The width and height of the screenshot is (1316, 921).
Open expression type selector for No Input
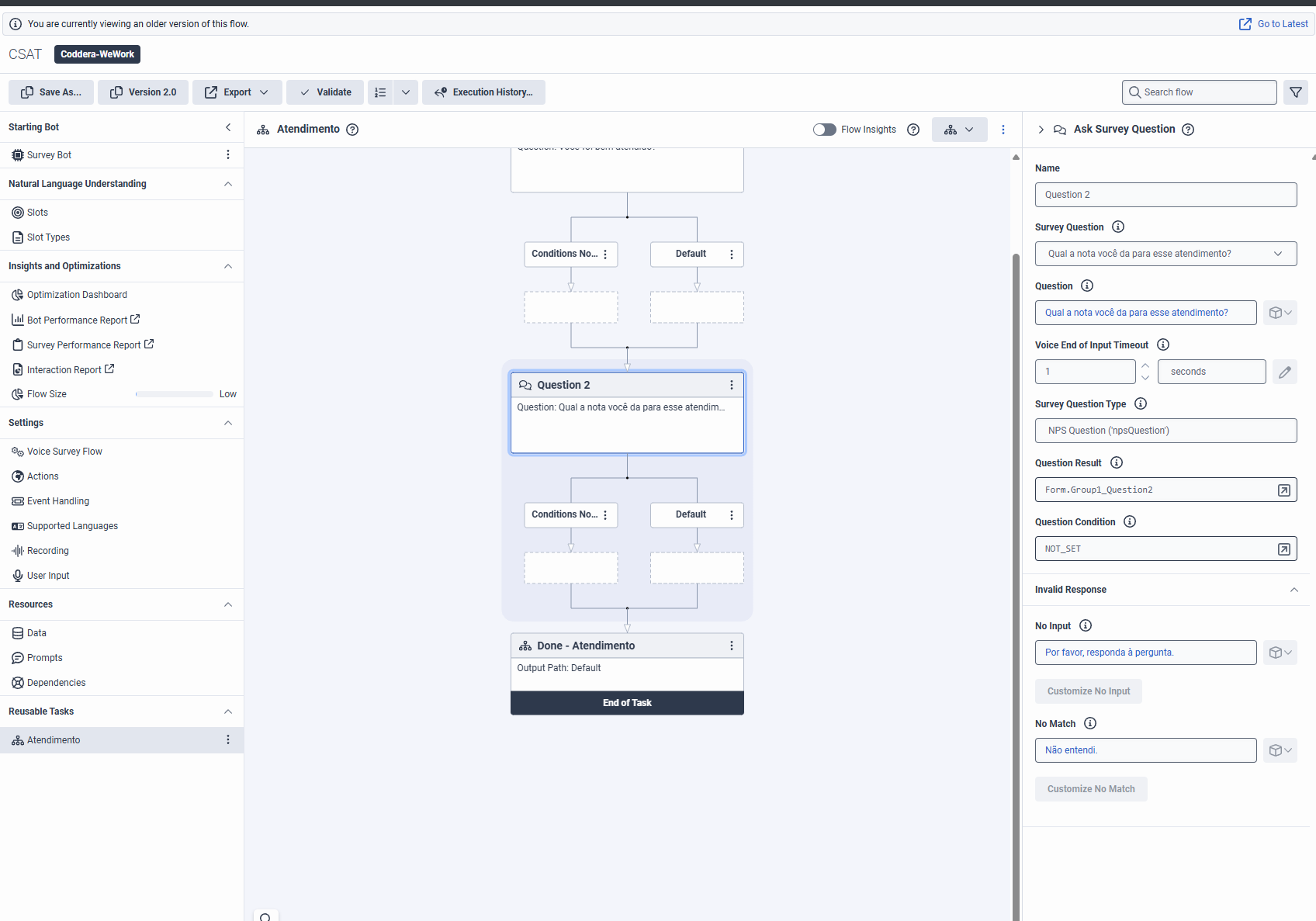(1280, 653)
